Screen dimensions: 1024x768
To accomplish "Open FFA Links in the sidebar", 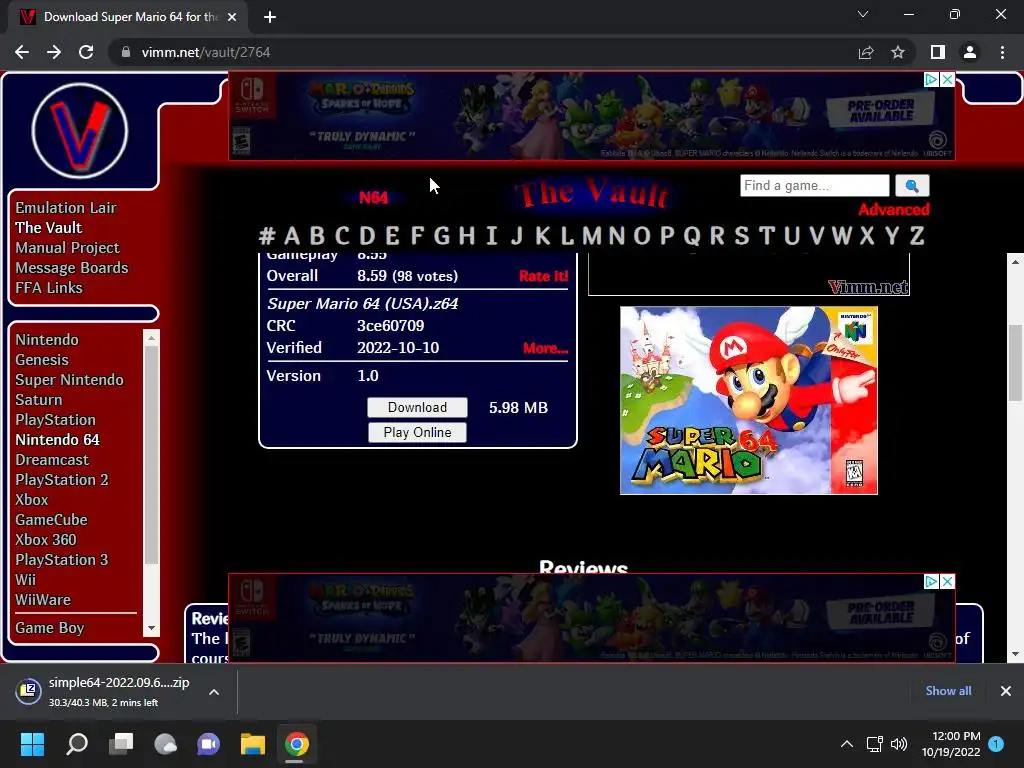I will (x=49, y=288).
